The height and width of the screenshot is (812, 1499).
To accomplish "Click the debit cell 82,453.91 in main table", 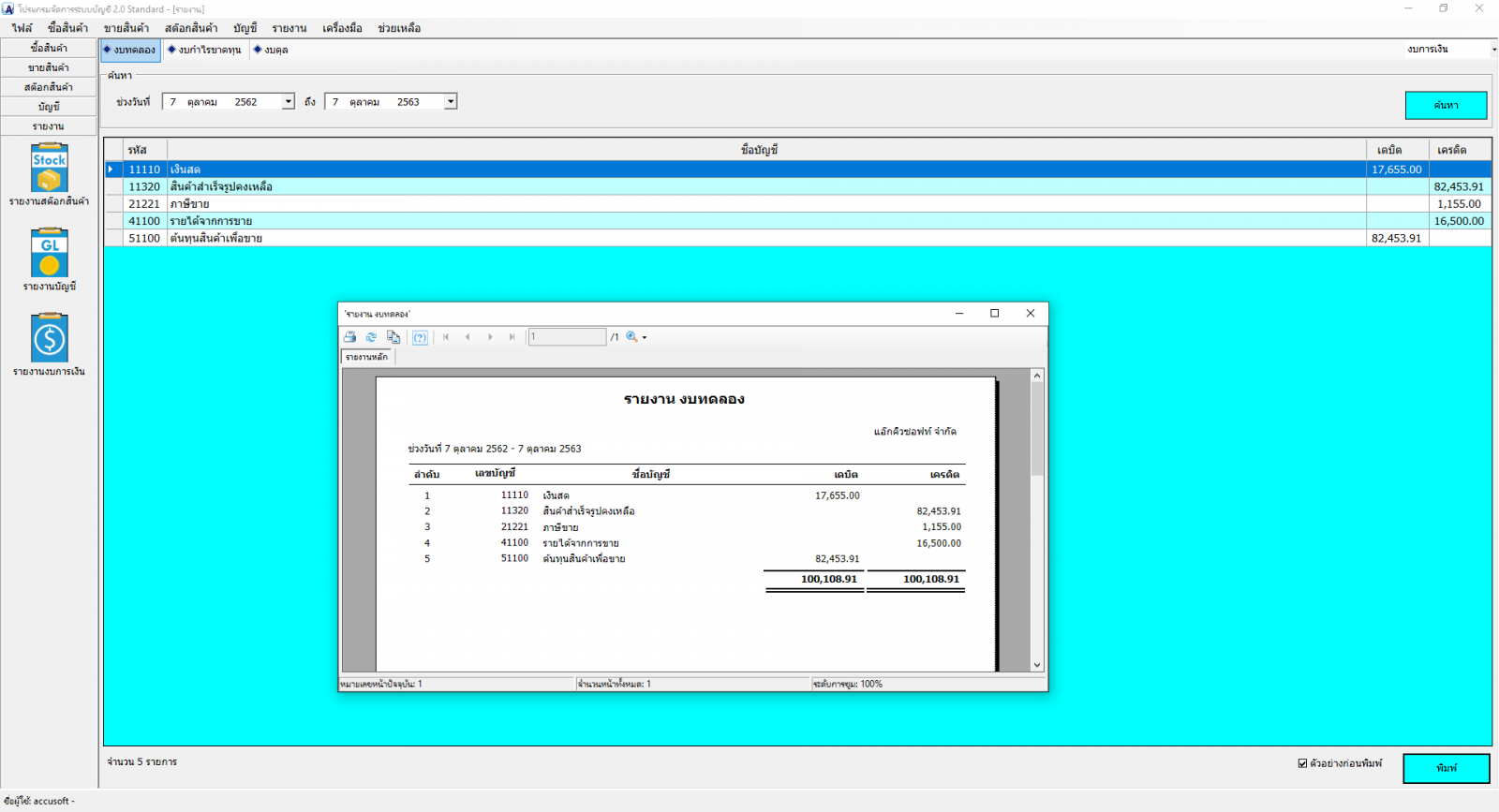I will coord(1398,238).
